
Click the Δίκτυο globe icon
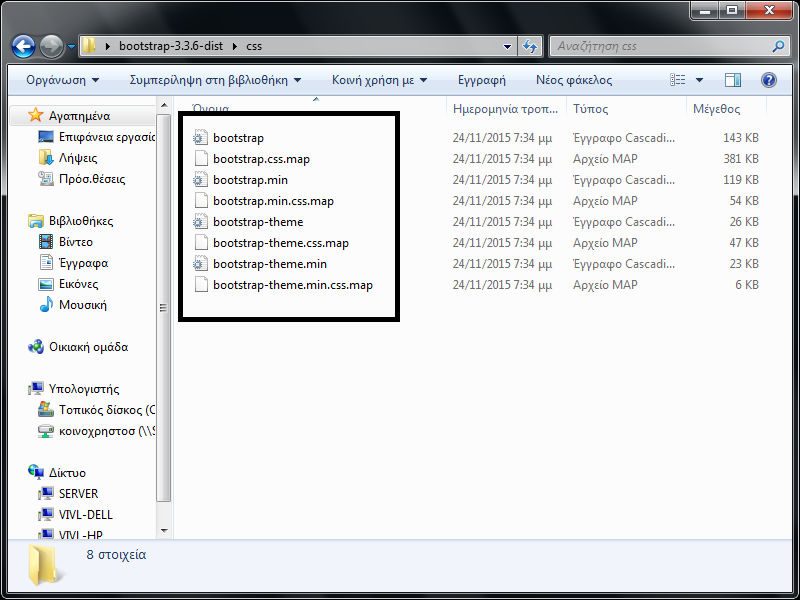(36, 472)
